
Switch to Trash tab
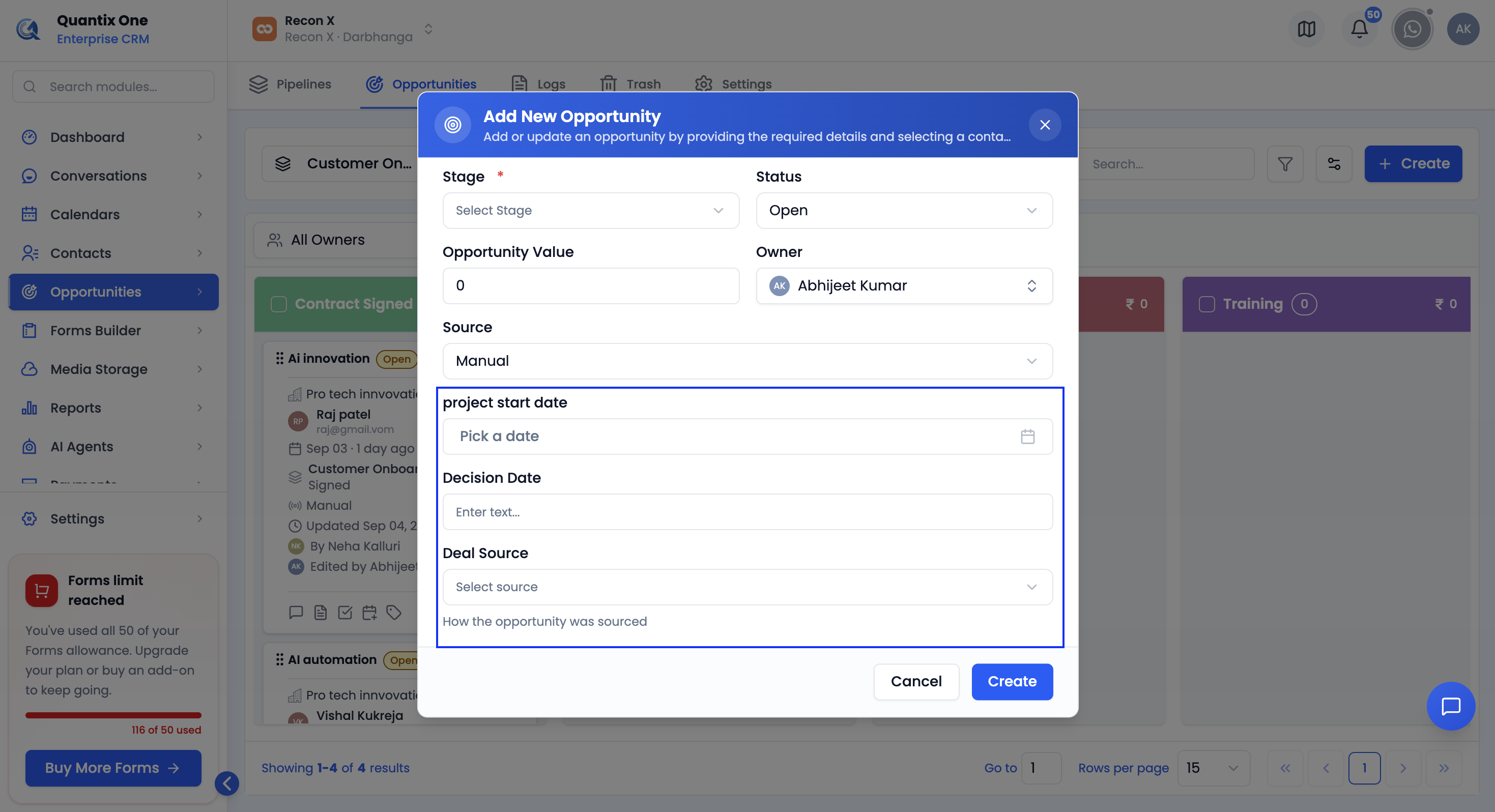(631, 84)
